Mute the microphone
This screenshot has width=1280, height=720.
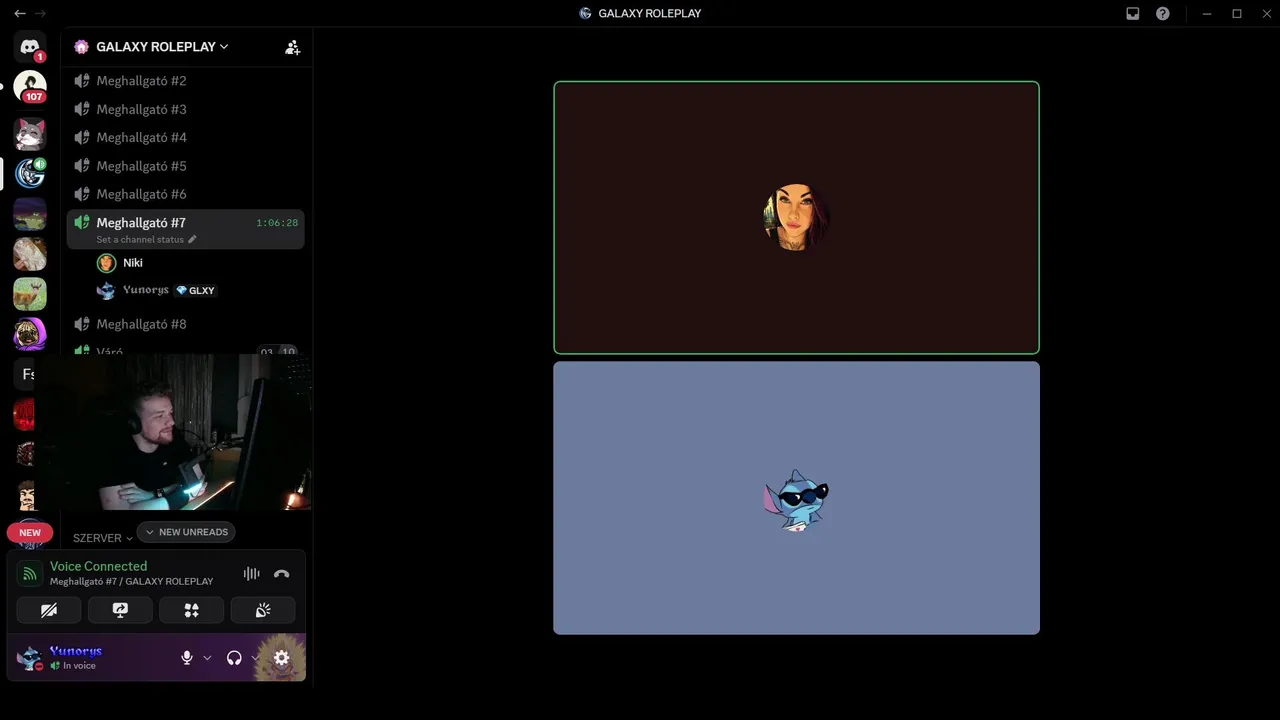click(186, 658)
